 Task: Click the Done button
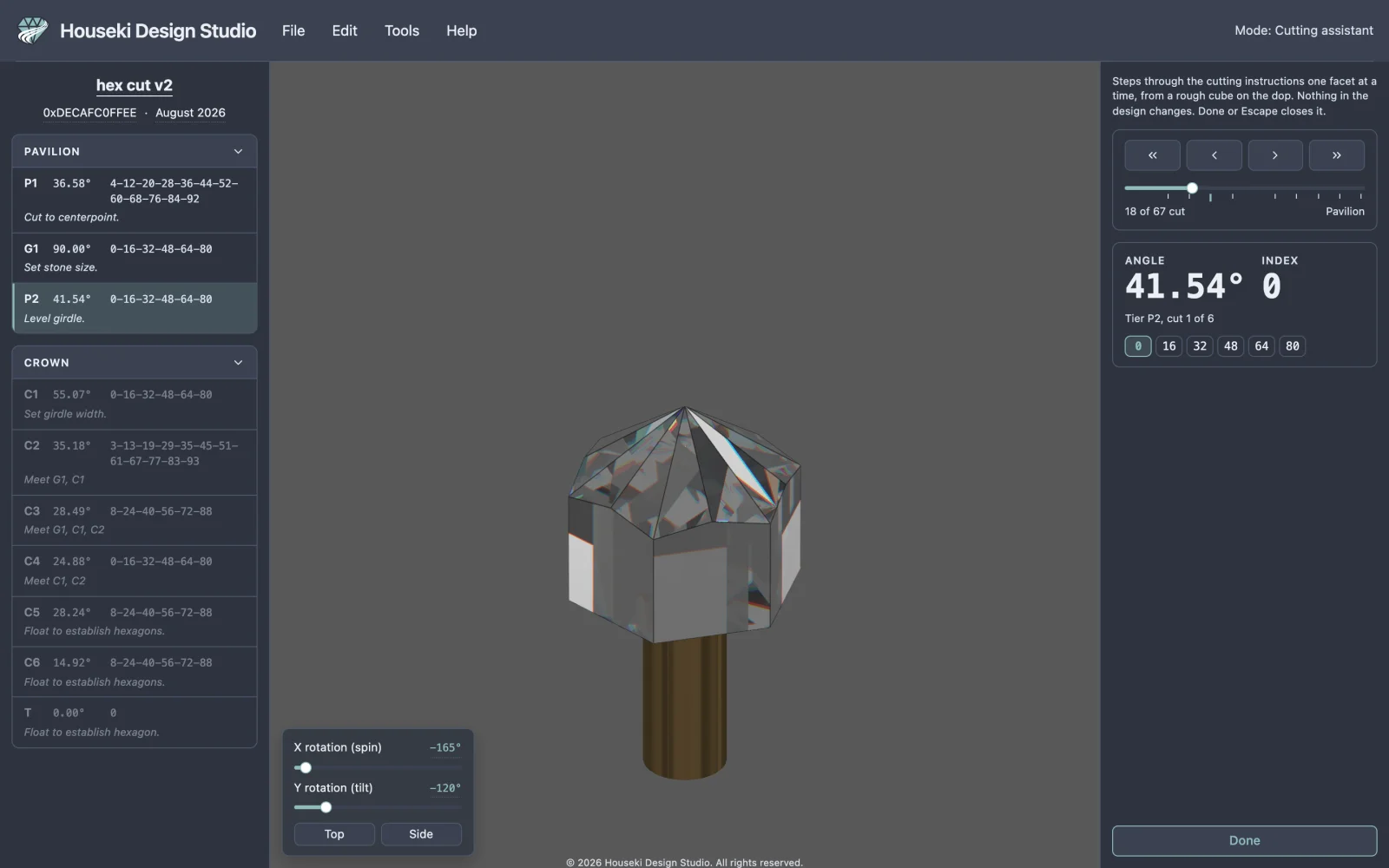coord(1244,840)
